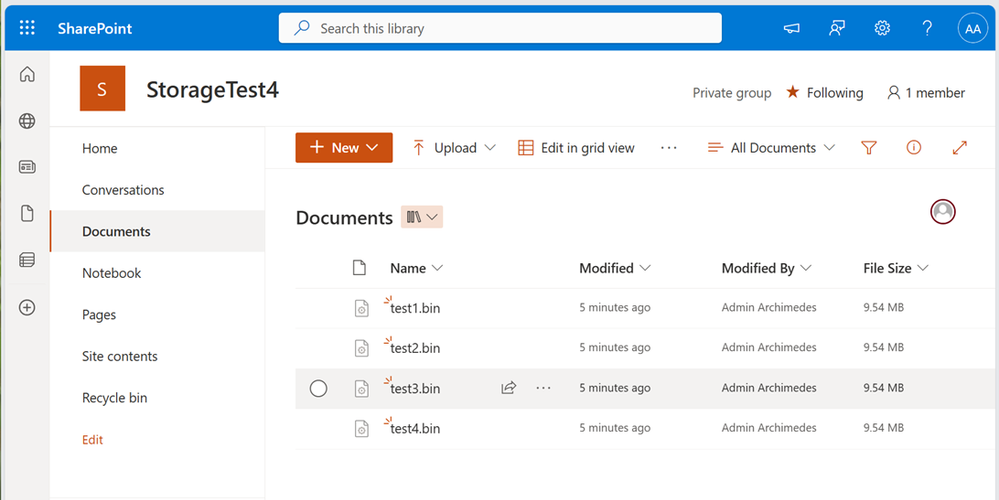Click Edit in grid view
Image resolution: width=999 pixels, height=500 pixels.
click(576, 148)
